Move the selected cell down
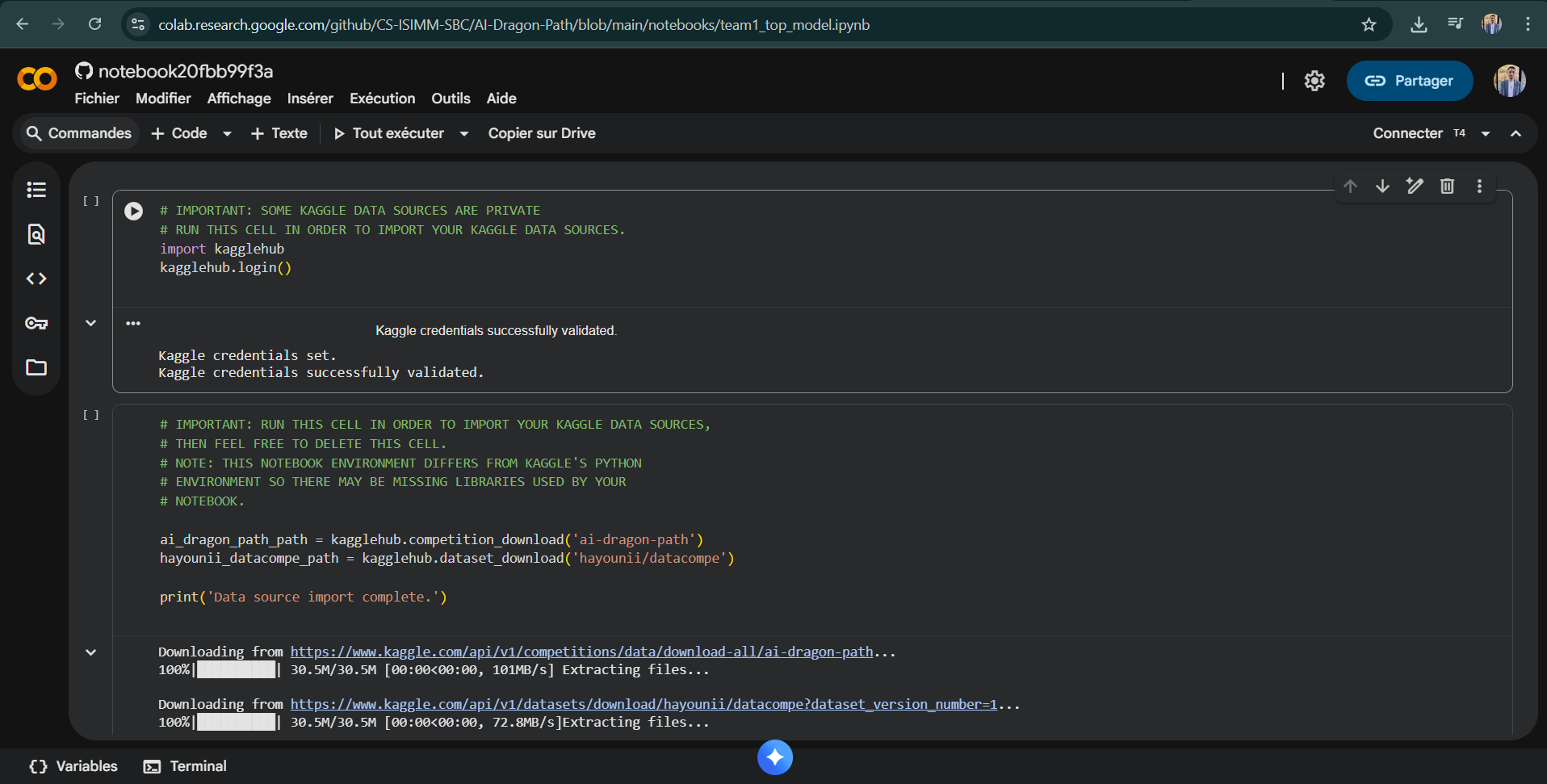The image size is (1547, 784). 1383,187
